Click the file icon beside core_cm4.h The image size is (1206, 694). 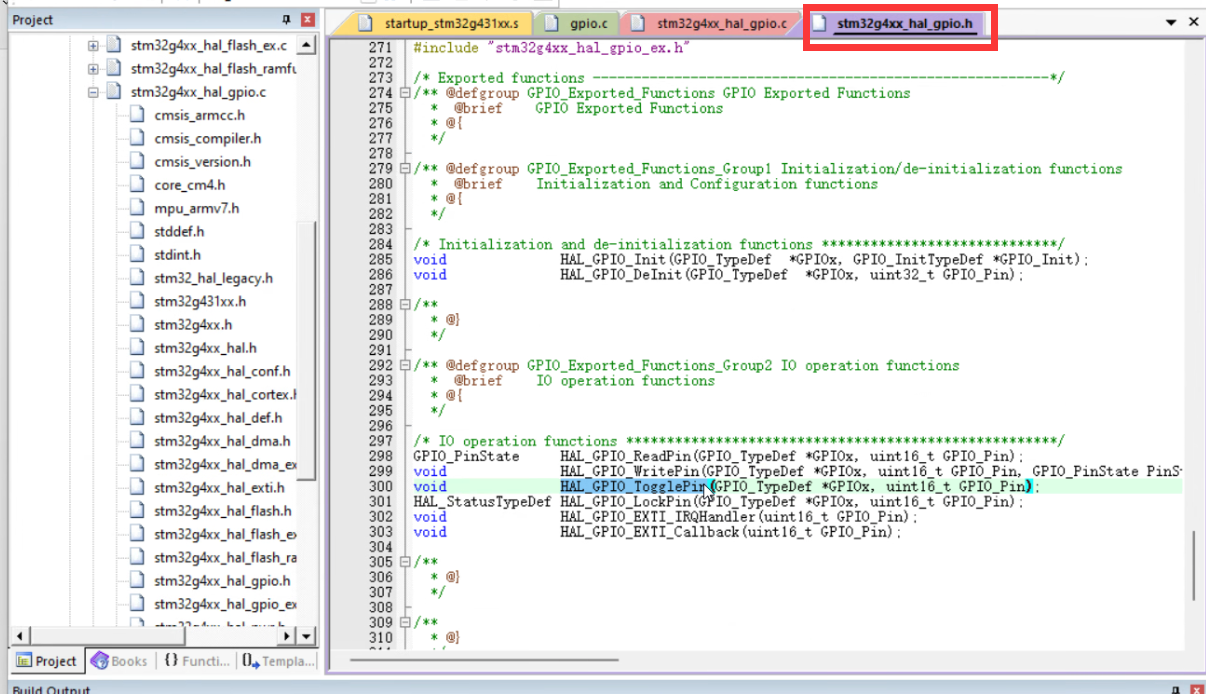[x=137, y=185]
